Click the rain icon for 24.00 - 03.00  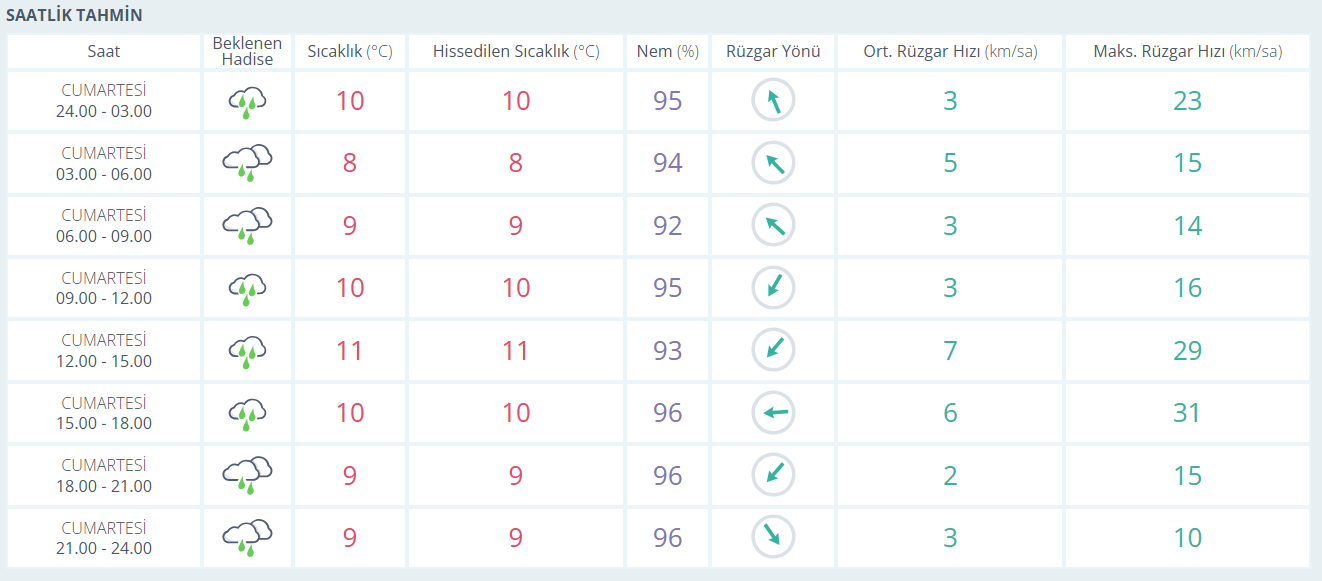[247, 102]
